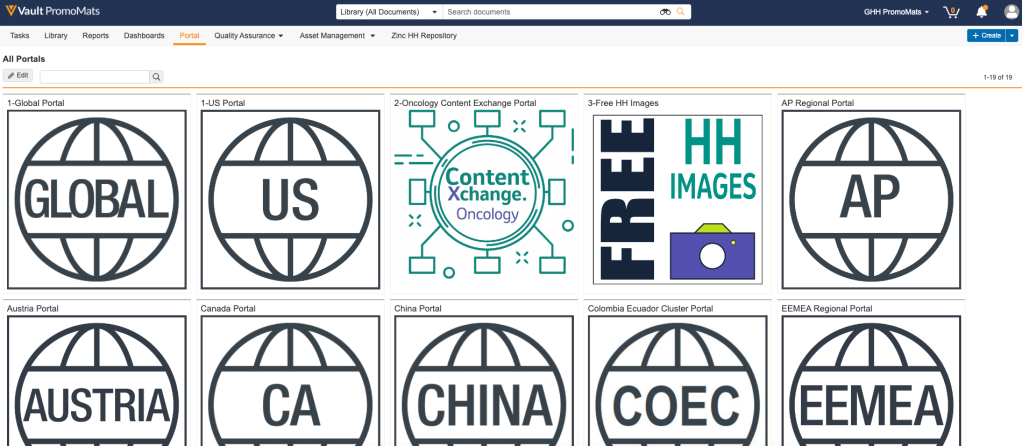Open the Free HH Images thumbnail
1022x446 pixels.
677,200
